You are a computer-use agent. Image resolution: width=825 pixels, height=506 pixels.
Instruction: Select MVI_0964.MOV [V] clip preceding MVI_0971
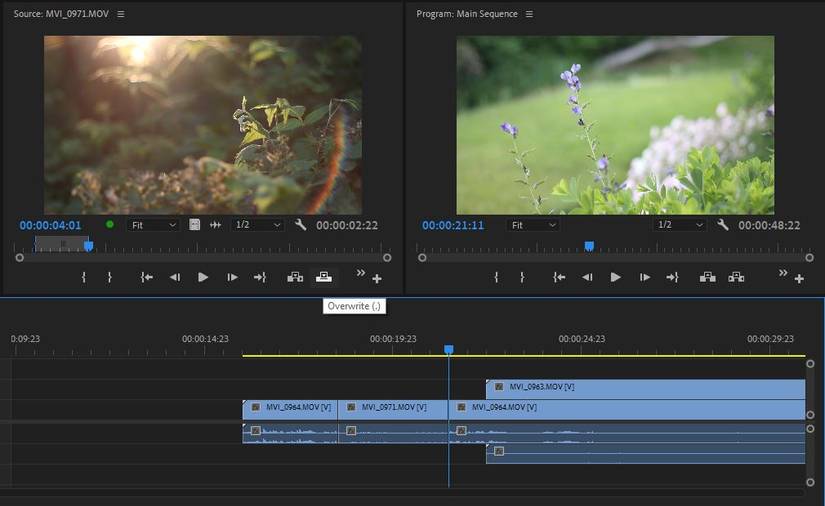coord(290,410)
